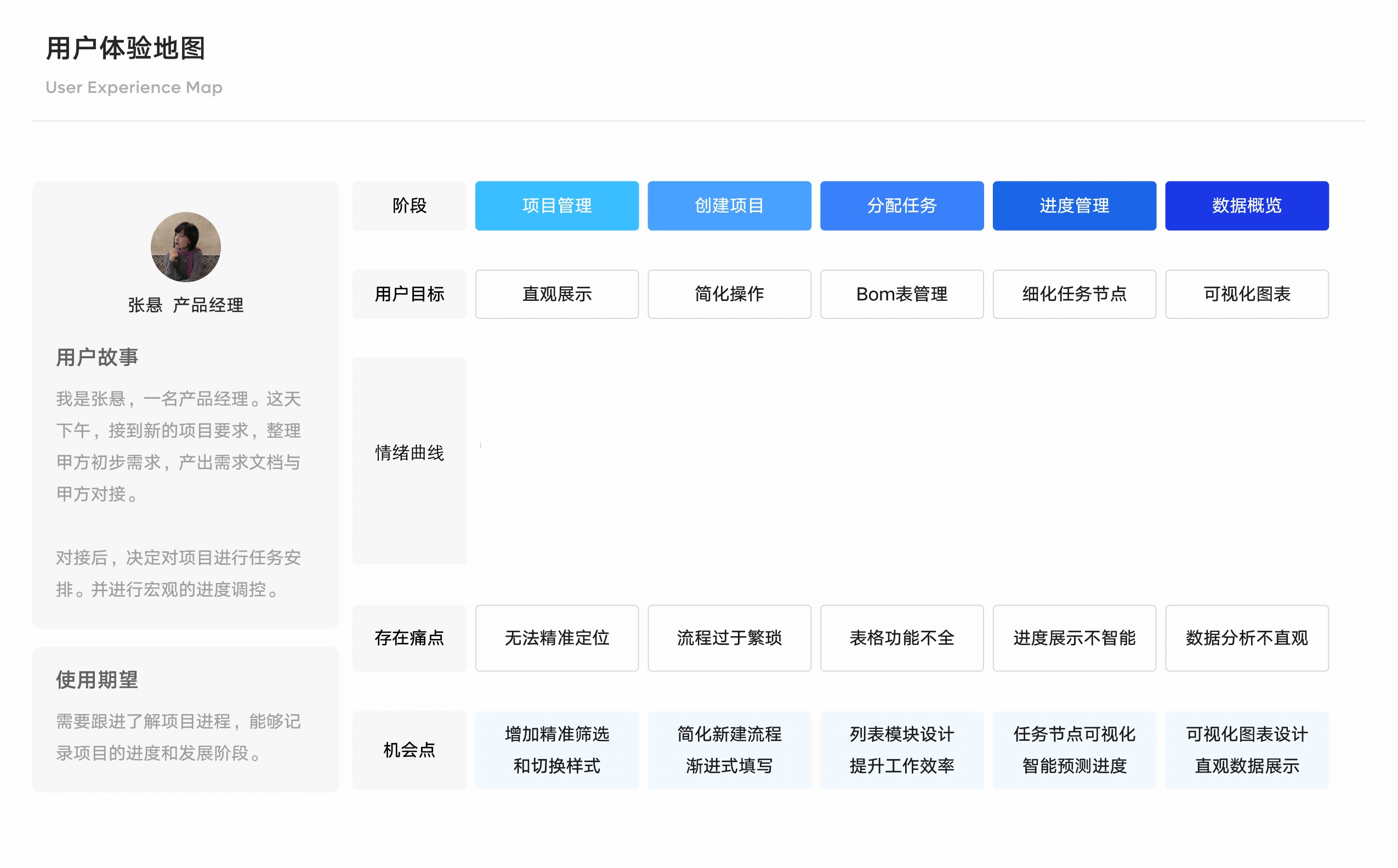The image size is (1398, 868).
Task: Click the 流程过于繁琐 pain point card
Action: (729, 638)
